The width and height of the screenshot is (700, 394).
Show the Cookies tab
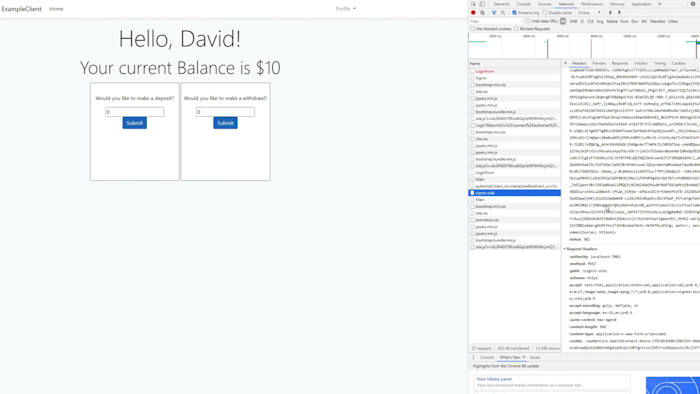[x=678, y=63]
